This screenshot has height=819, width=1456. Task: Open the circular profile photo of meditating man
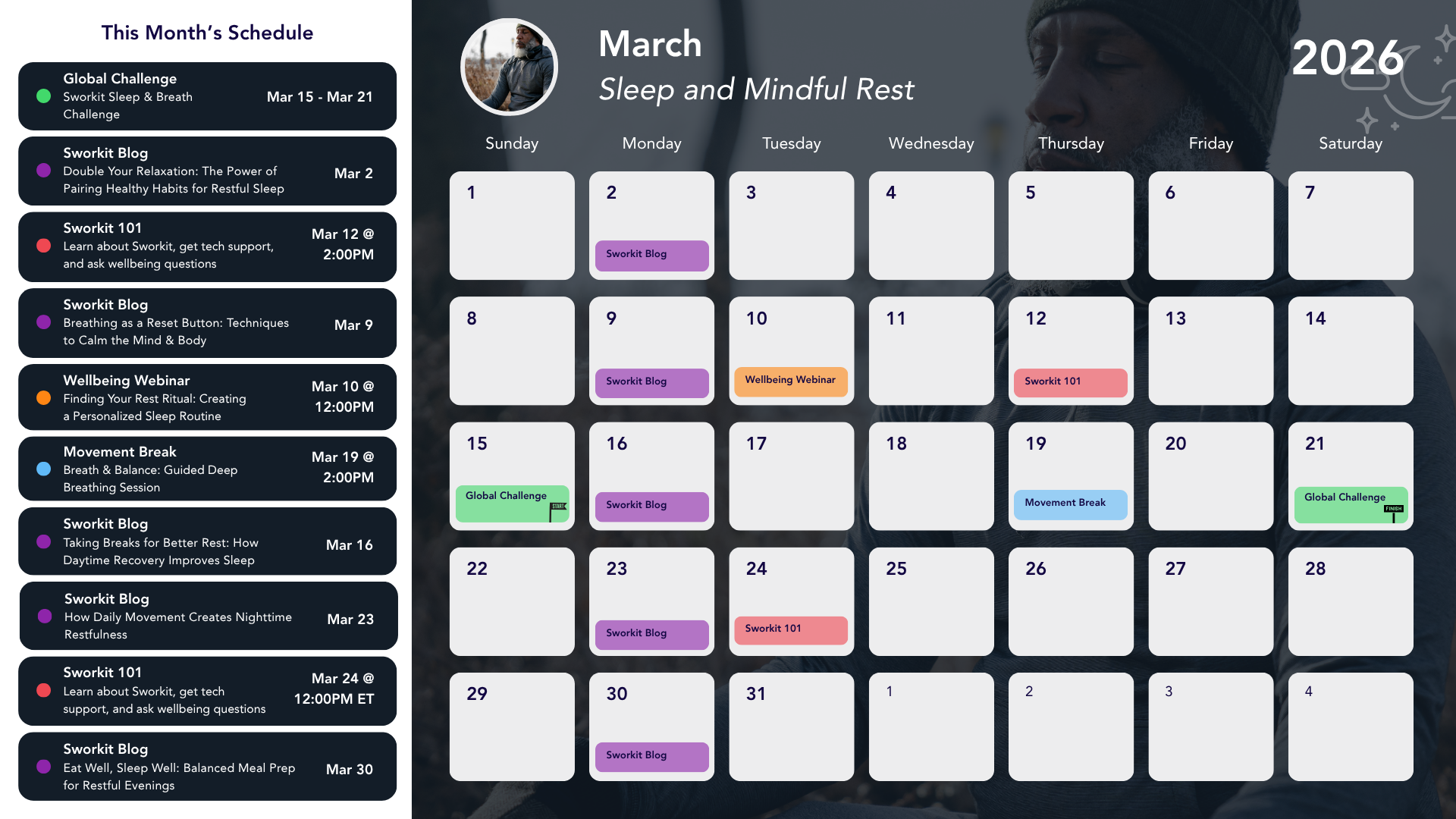[x=509, y=67]
